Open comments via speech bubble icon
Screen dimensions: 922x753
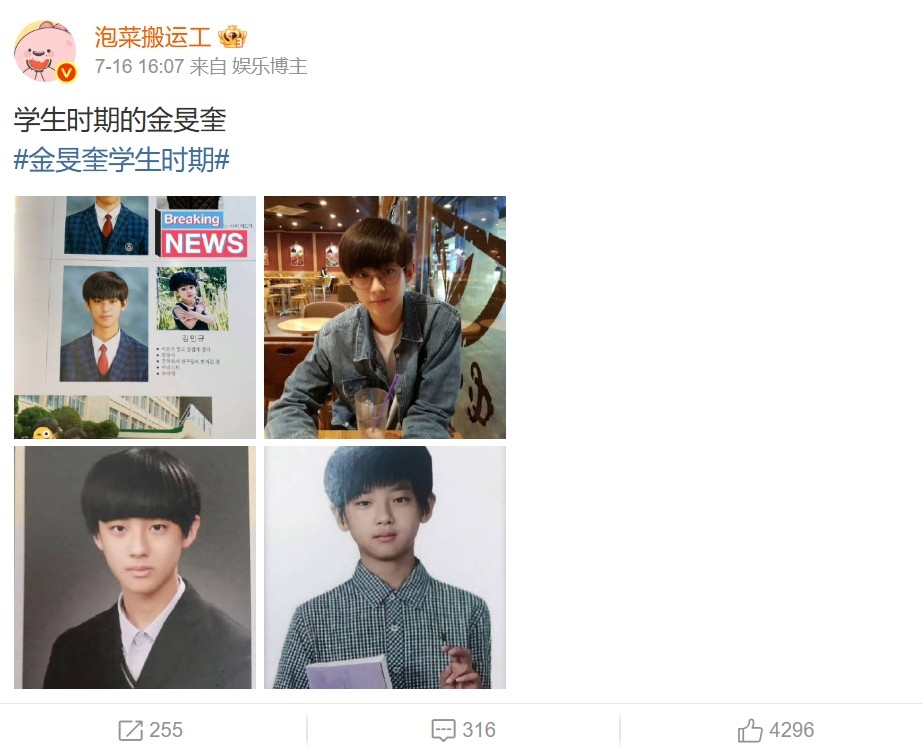[443, 730]
